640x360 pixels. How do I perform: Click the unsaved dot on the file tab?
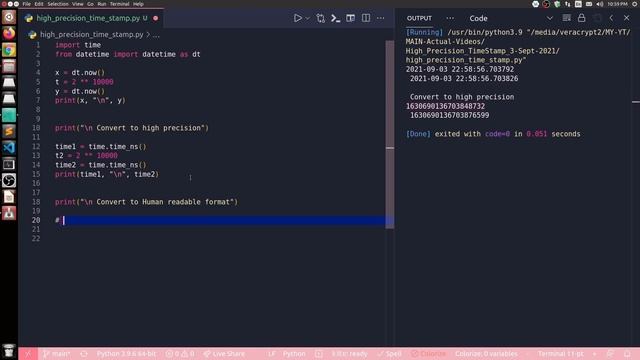(156, 18)
